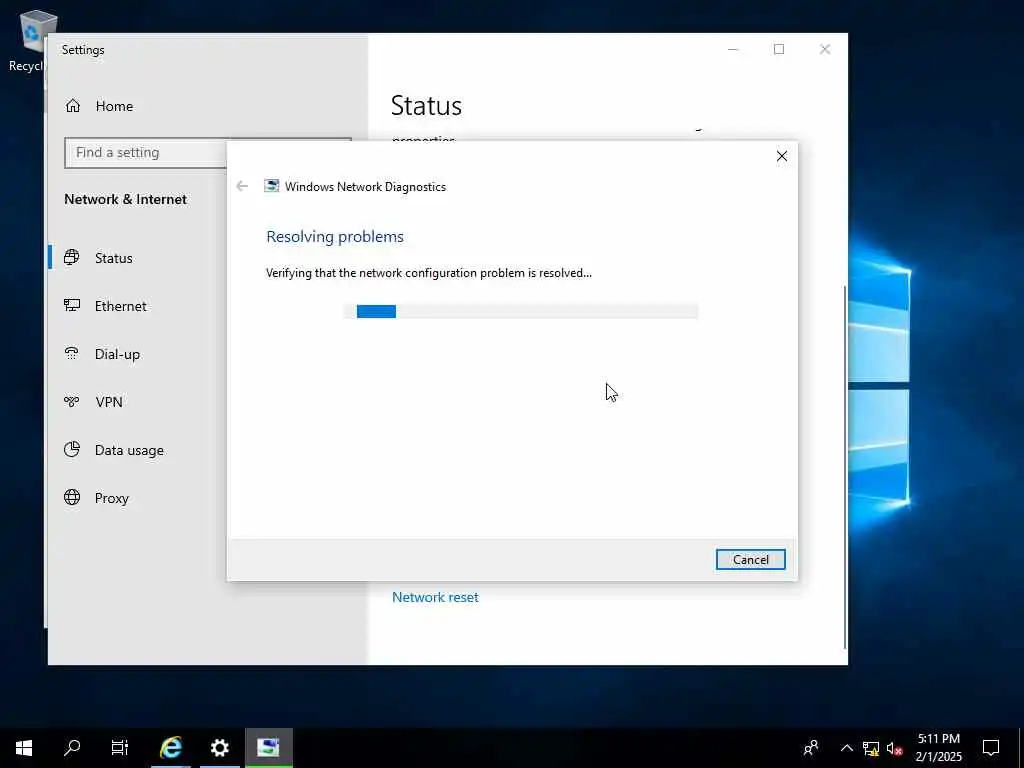Select Status in Network & Internet sidebar

click(114, 258)
